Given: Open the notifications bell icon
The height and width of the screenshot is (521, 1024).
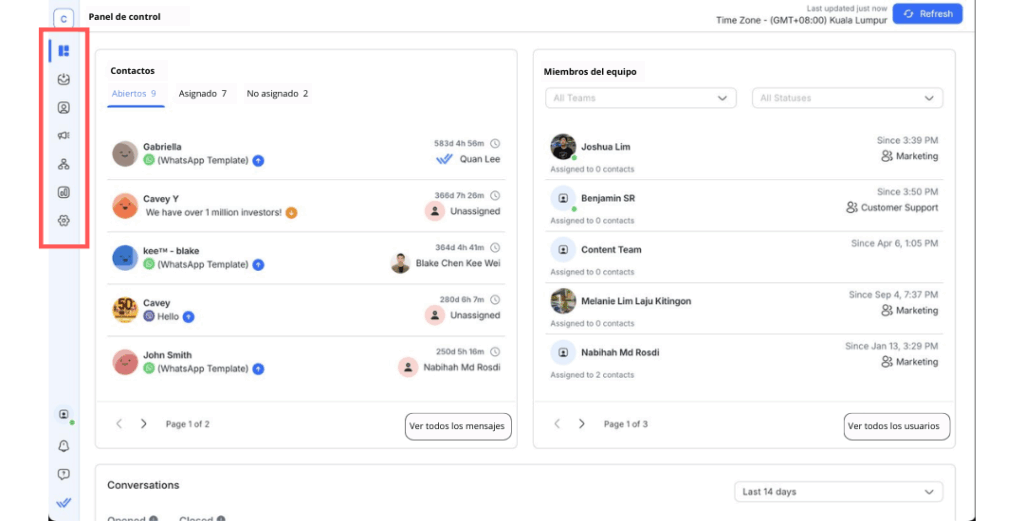Looking at the screenshot, I should pos(63,446).
